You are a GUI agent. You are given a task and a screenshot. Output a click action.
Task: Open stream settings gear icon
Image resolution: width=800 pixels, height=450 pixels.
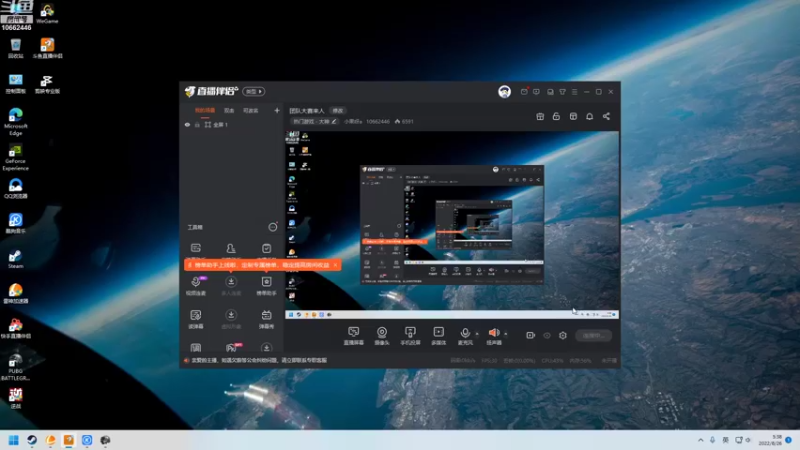[563, 335]
